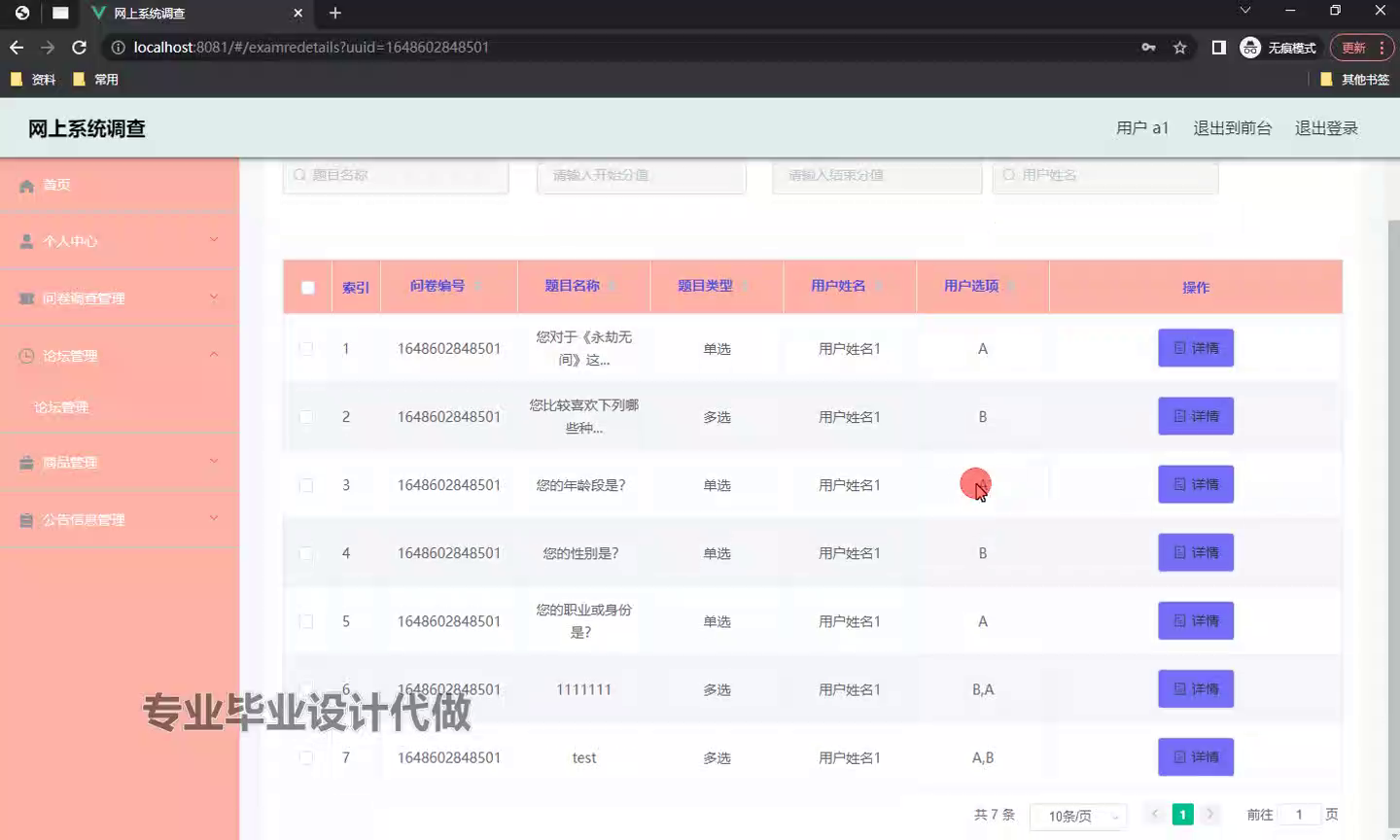This screenshot has width=1400, height=840.
Task: Open 详情 for 您比较喜欢下列哪些种 row
Action: 1196,416
